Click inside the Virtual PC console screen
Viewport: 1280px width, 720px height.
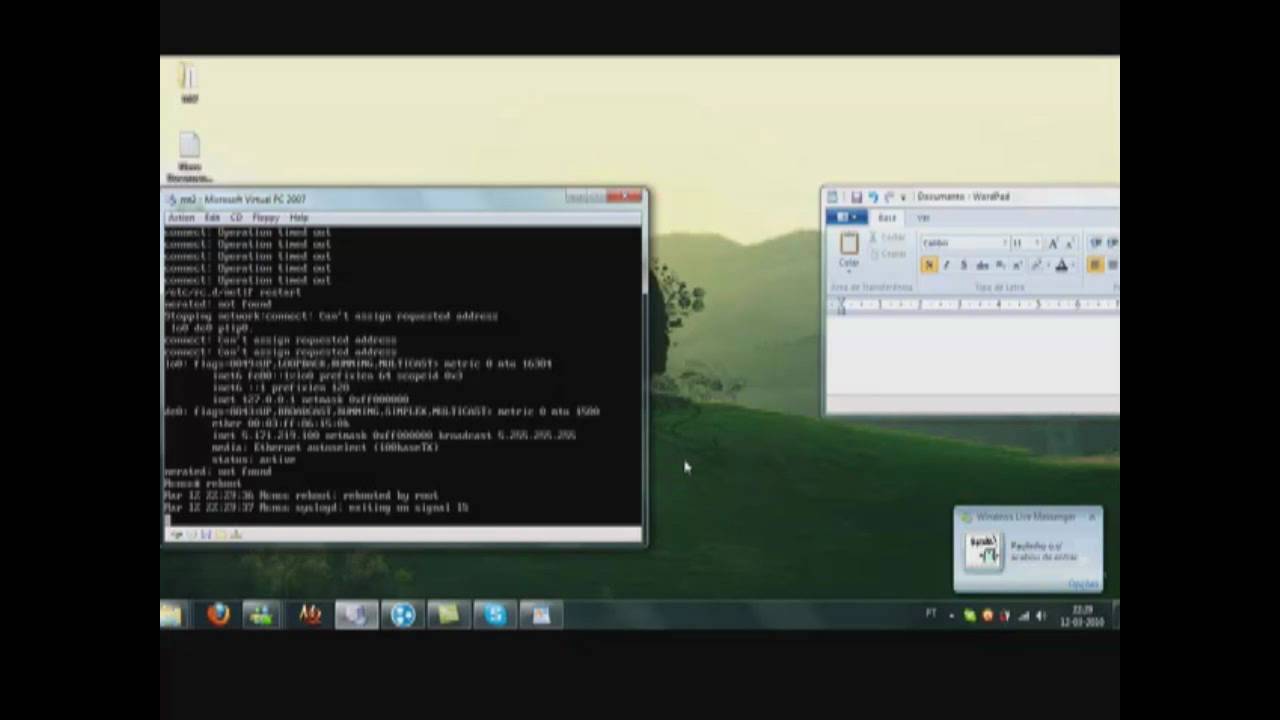pyautogui.click(x=402, y=375)
